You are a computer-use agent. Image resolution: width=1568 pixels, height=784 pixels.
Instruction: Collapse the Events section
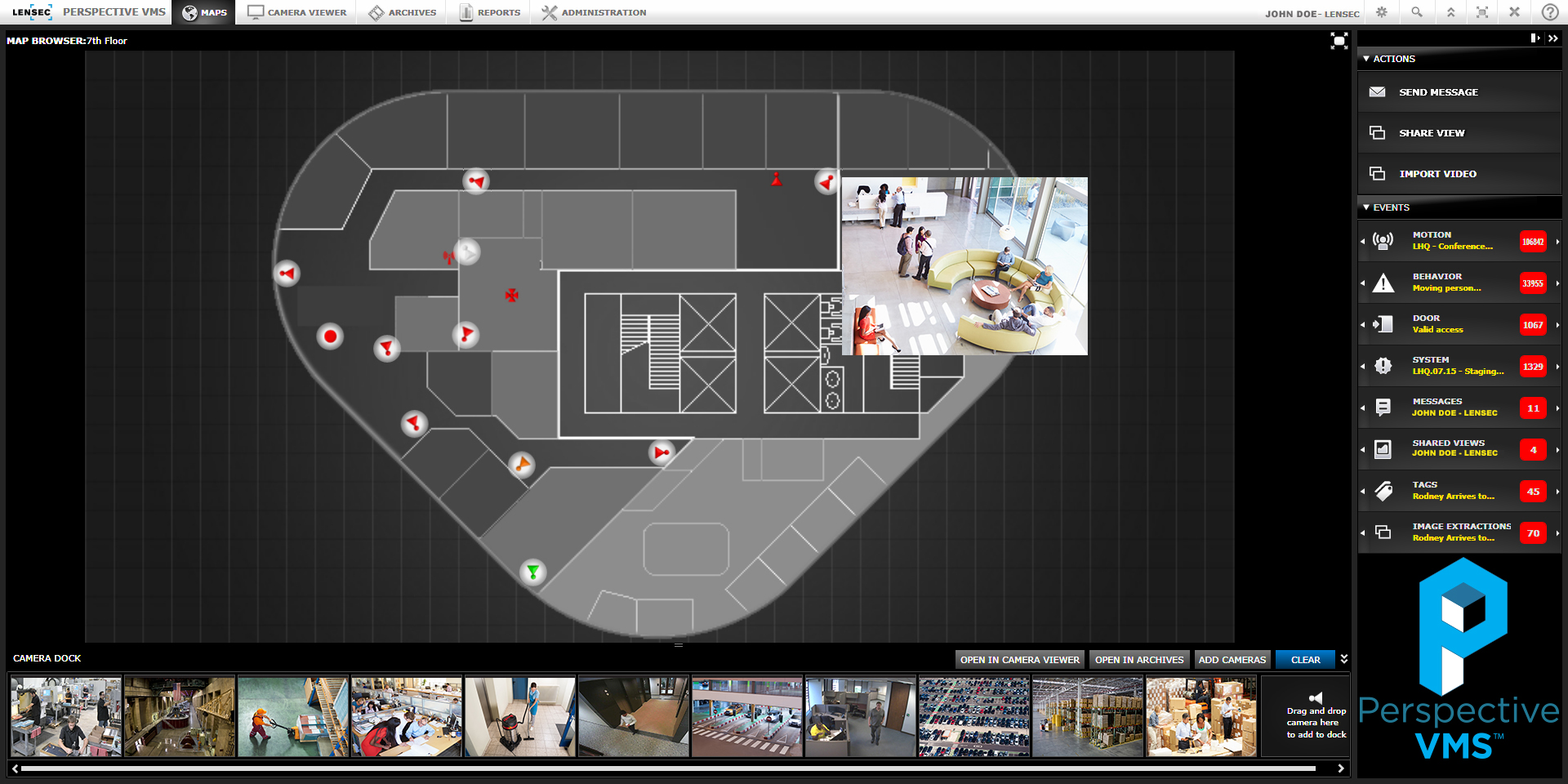(x=1366, y=207)
